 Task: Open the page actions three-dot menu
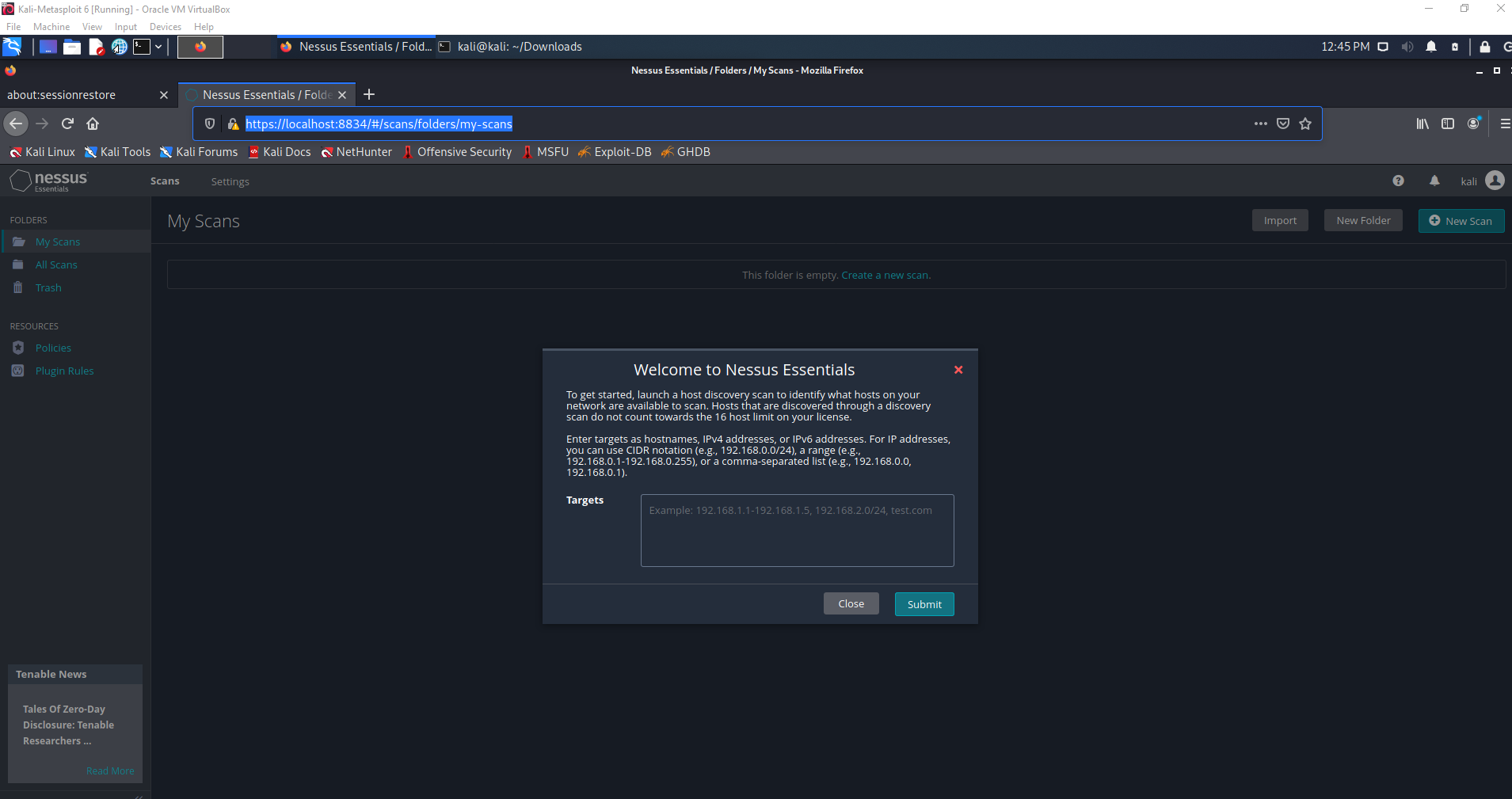pyautogui.click(x=1261, y=124)
